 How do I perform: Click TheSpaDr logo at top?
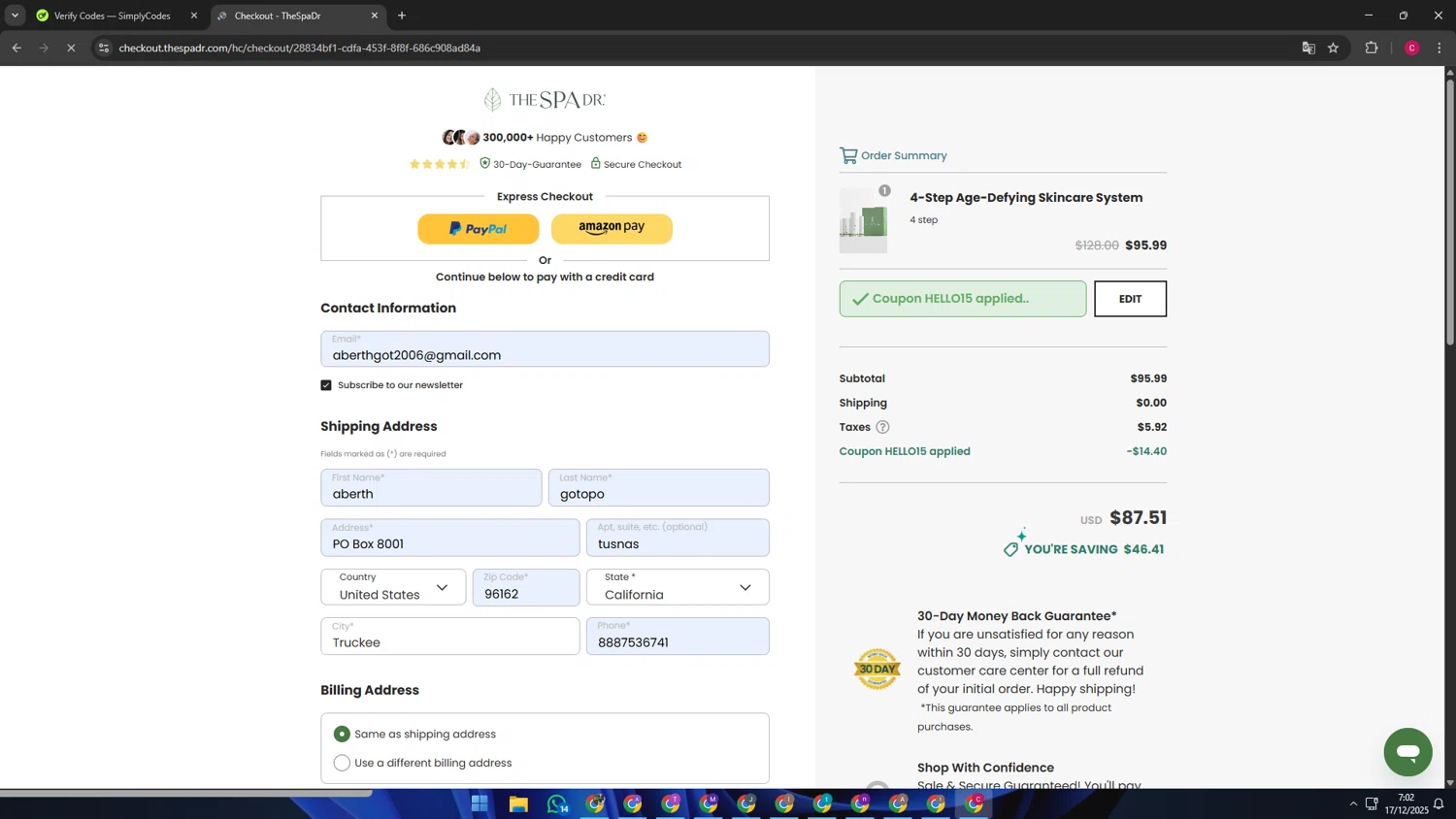coord(545,100)
